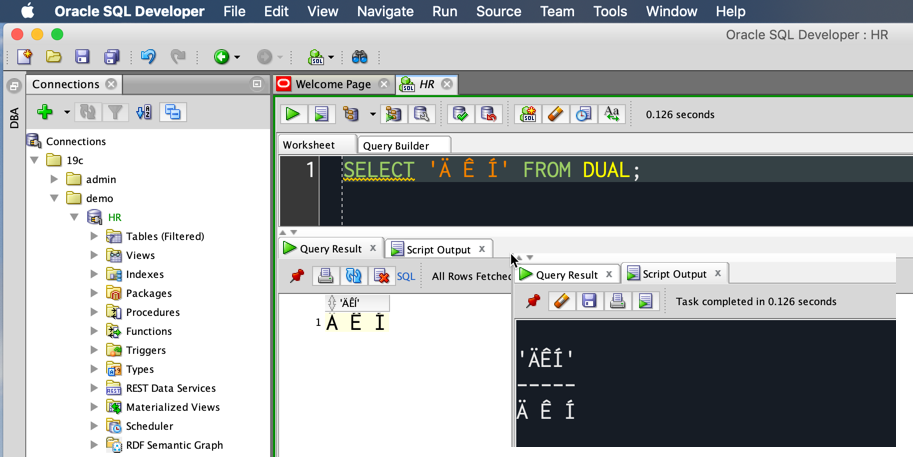Click the print icon in Script Output toolbar
The width and height of the screenshot is (913, 457).
coord(617,301)
